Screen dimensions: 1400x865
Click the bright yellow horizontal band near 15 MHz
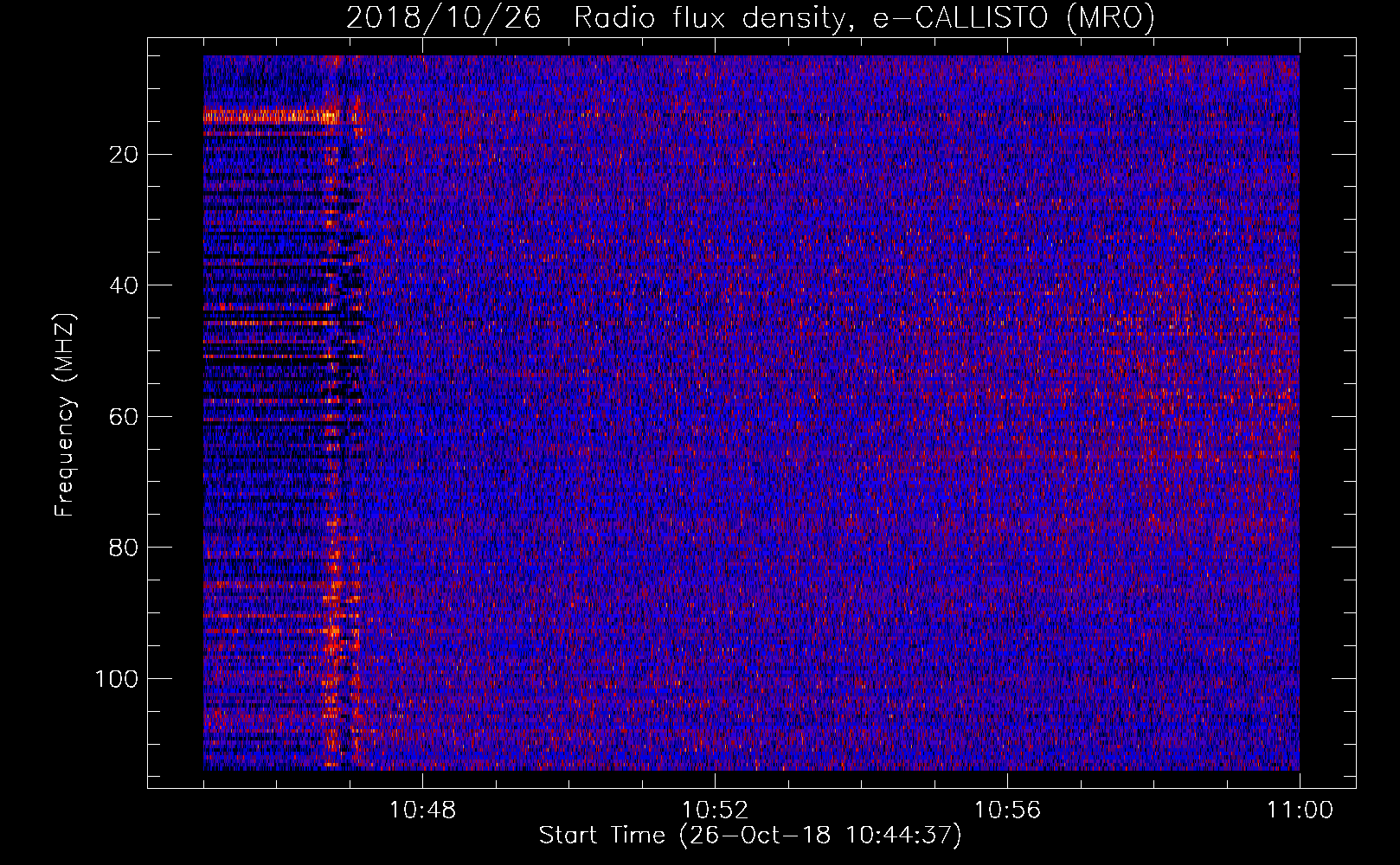coord(270,116)
